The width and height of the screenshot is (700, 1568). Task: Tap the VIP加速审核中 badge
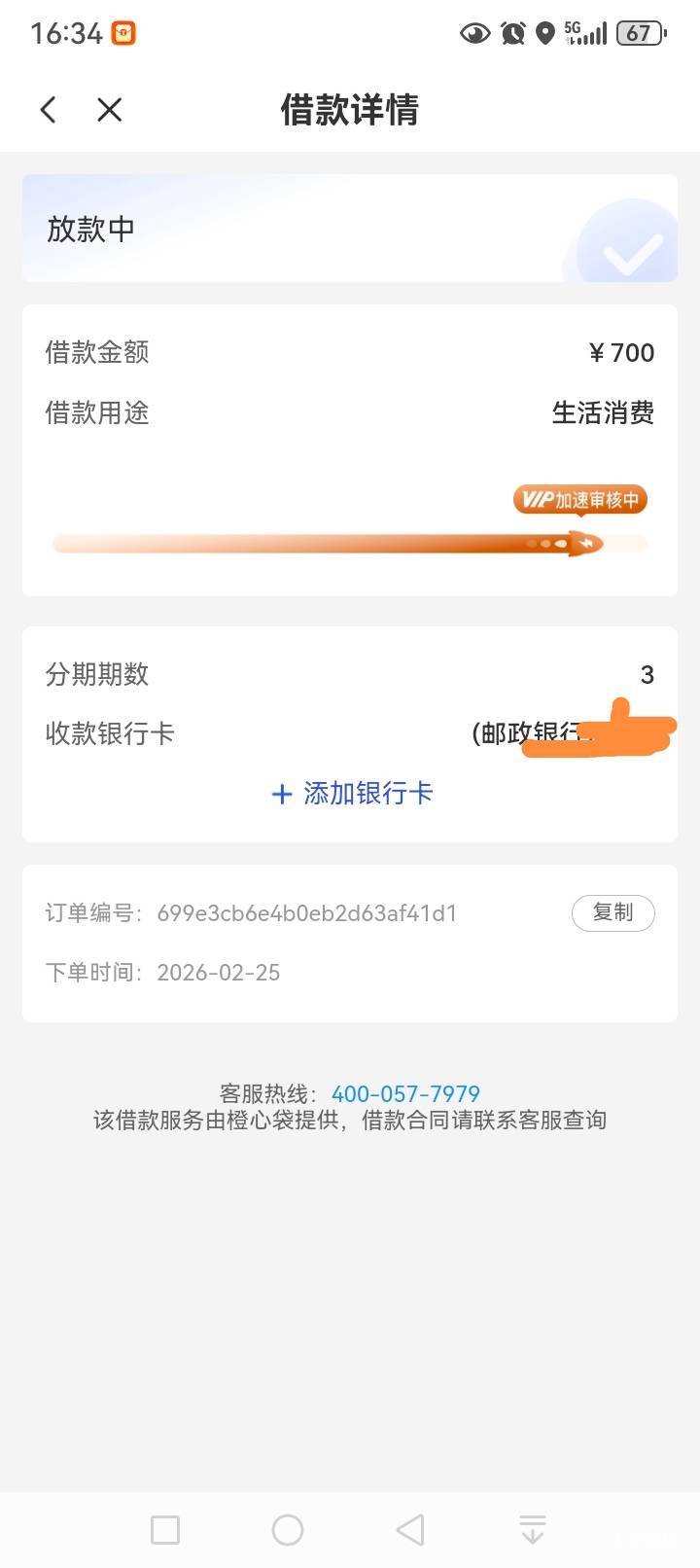580,500
